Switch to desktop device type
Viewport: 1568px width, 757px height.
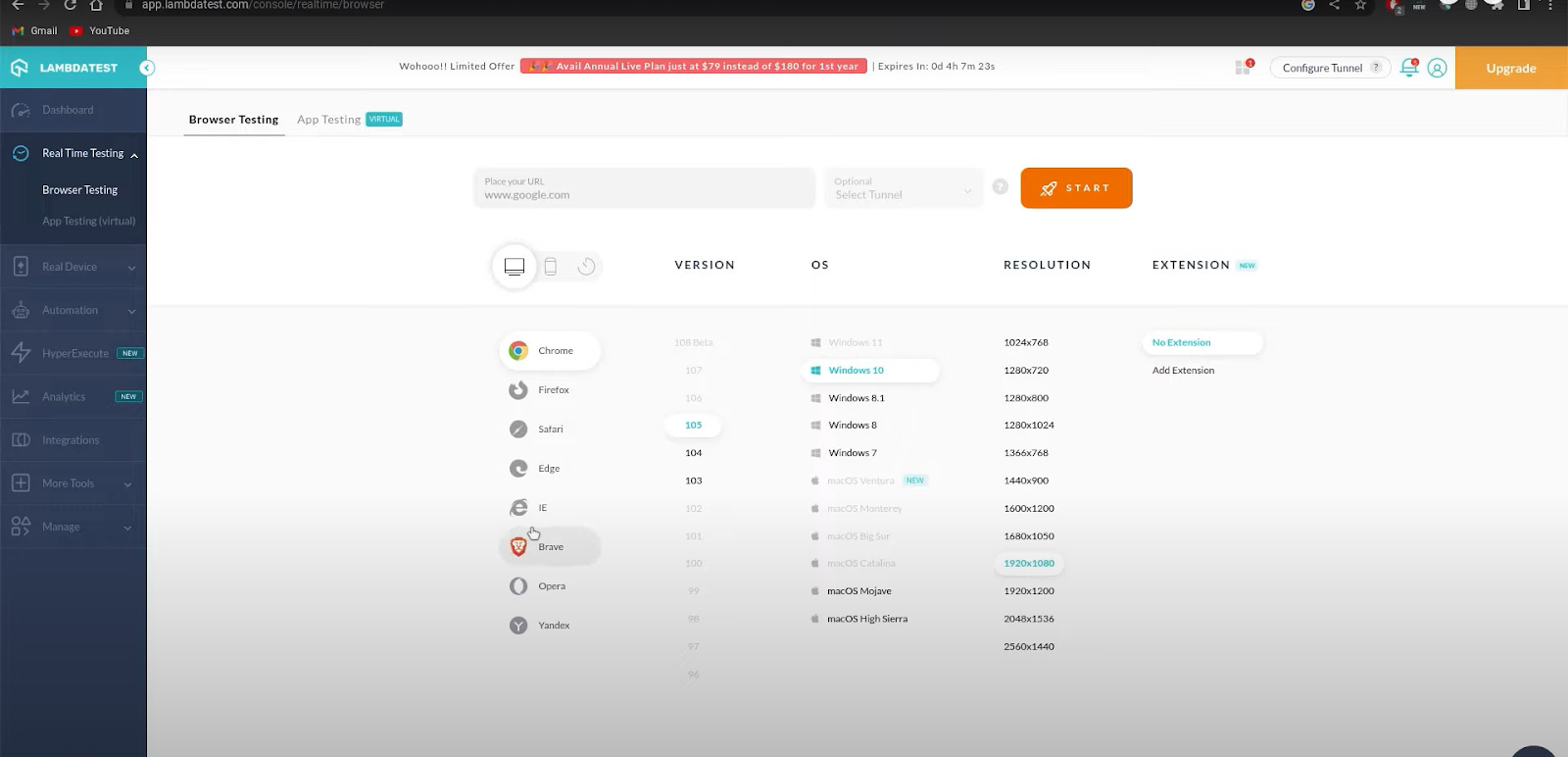[514, 266]
